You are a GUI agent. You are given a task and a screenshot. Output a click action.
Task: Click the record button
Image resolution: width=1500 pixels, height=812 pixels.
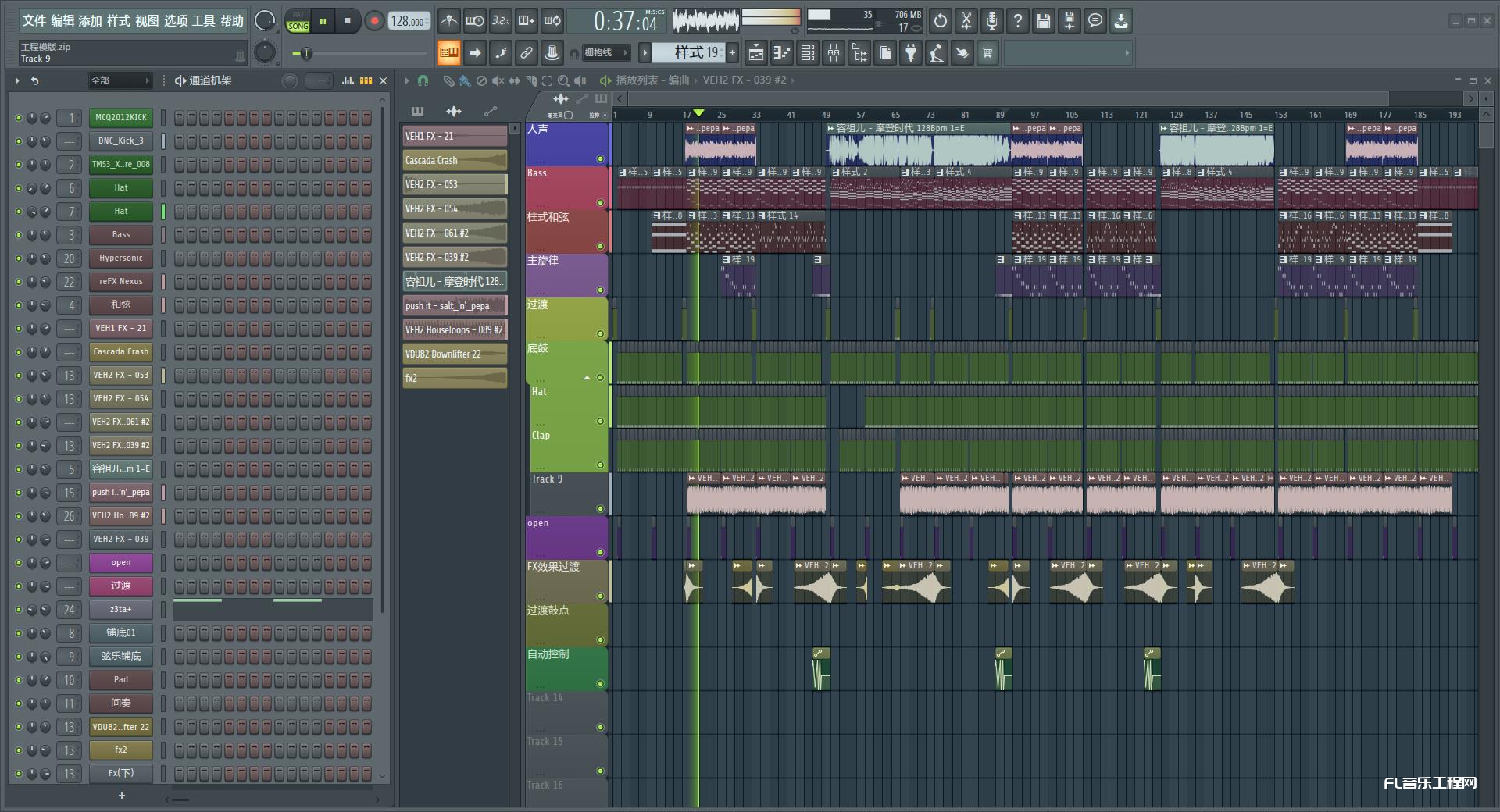click(374, 21)
